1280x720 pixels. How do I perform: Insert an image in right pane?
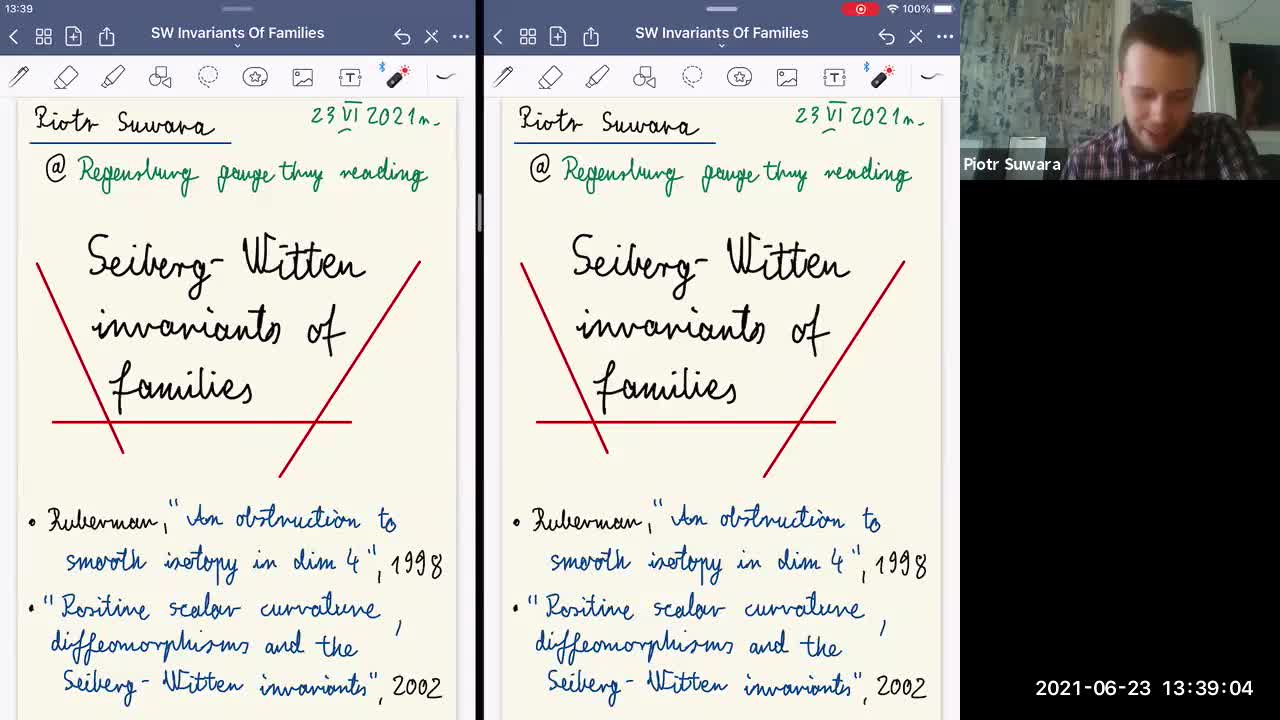click(x=786, y=77)
